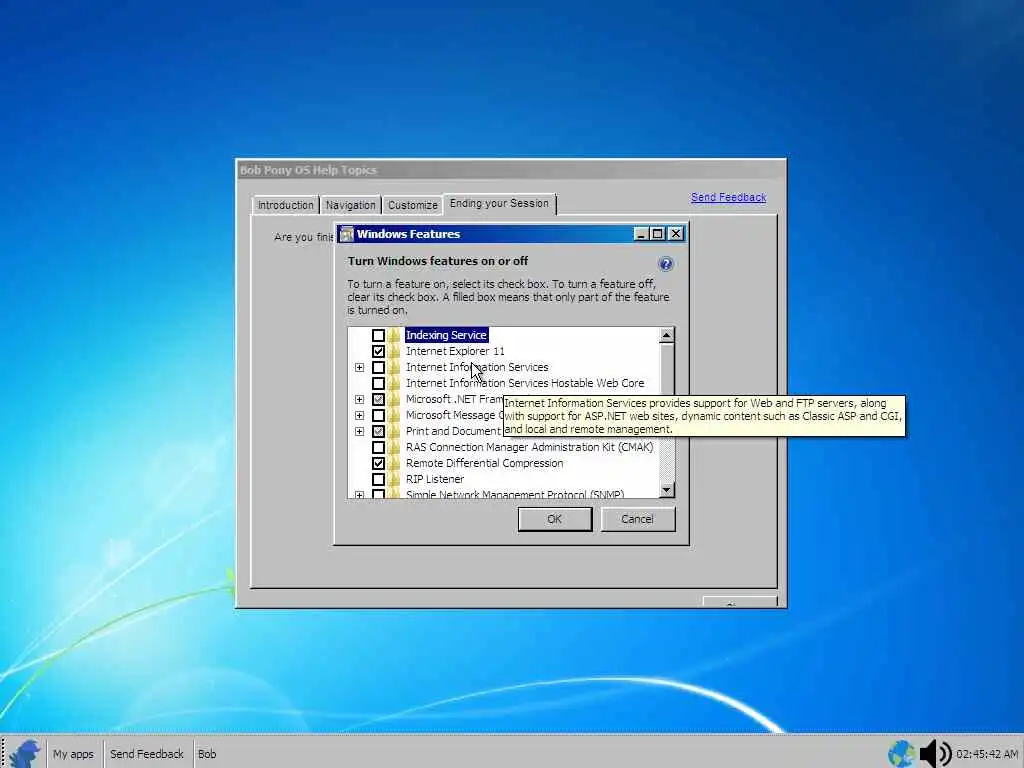
Task: Select the Customize tab
Action: pos(413,205)
